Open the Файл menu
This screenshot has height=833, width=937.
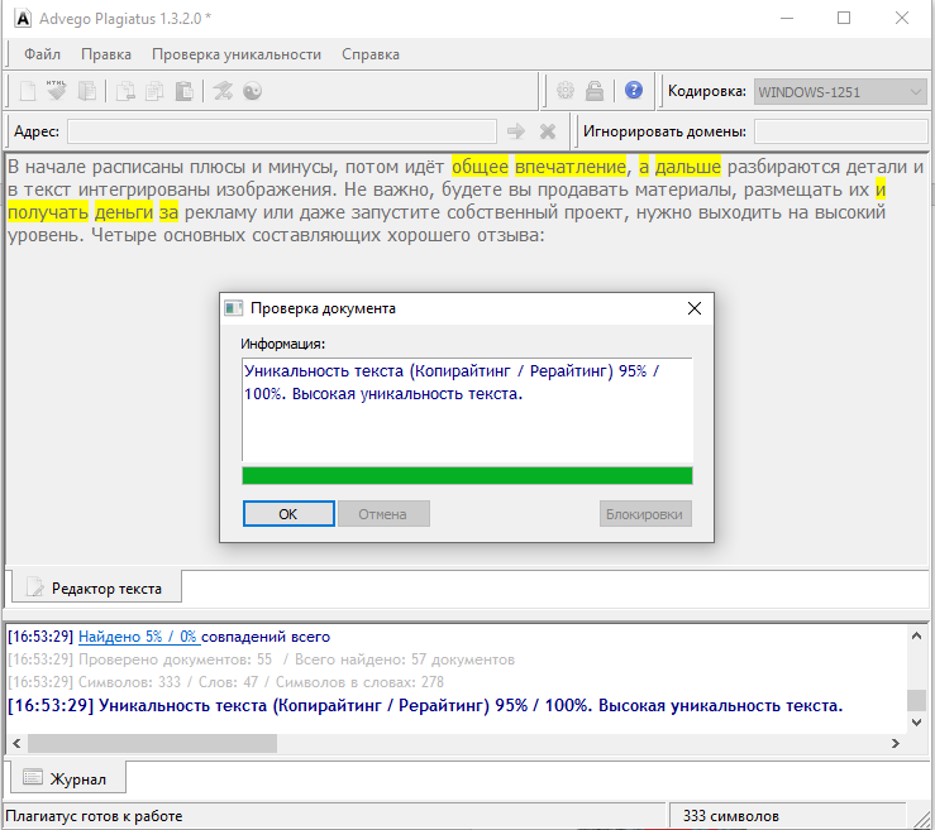click(x=42, y=54)
